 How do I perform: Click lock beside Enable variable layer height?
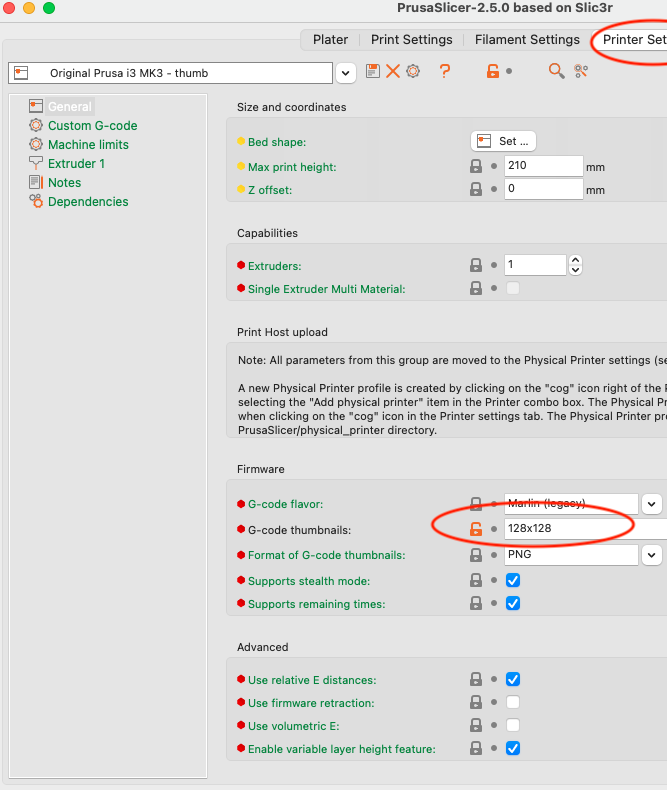pos(476,748)
